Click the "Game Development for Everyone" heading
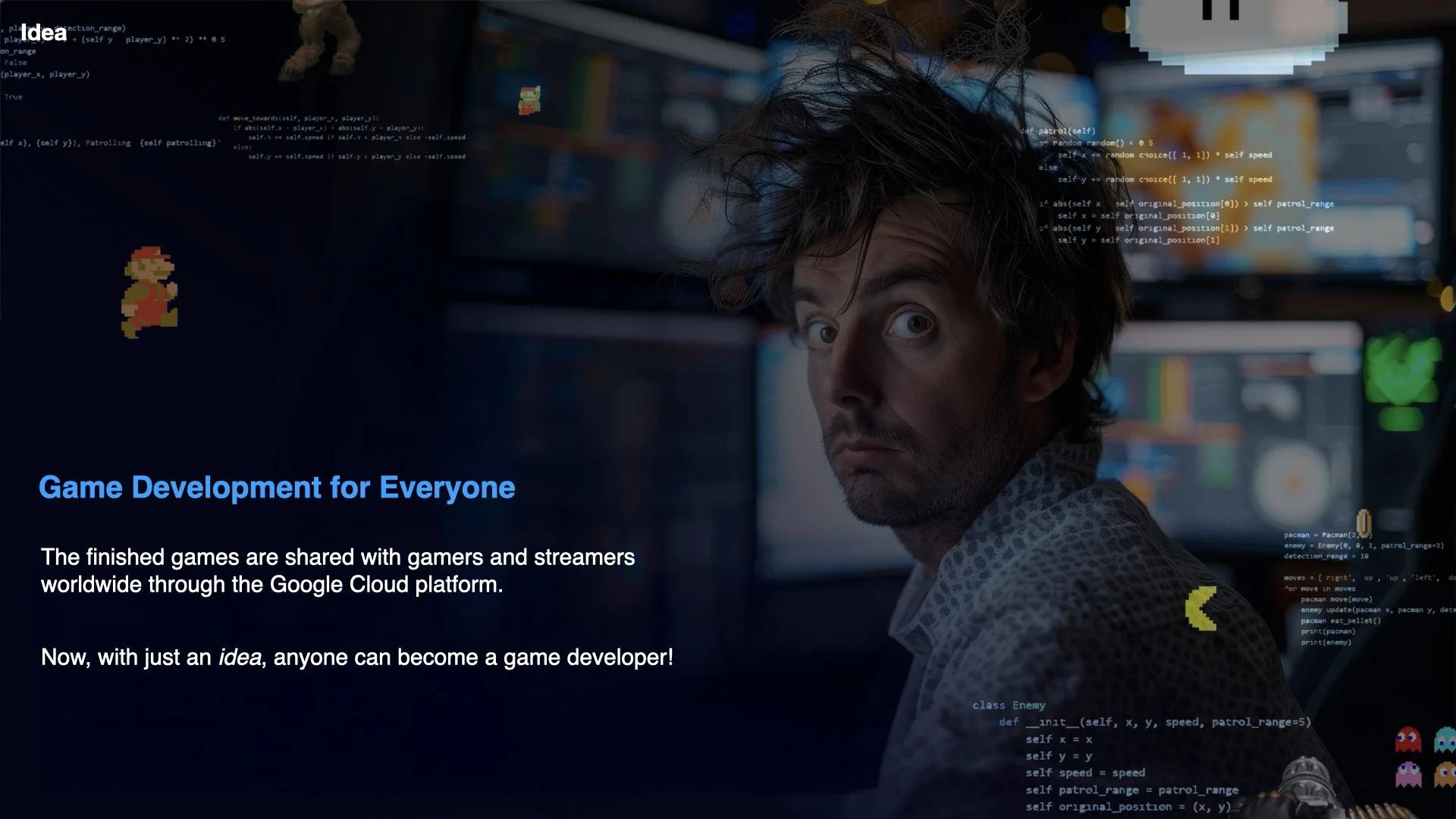The width and height of the screenshot is (1456, 819). pos(277,488)
